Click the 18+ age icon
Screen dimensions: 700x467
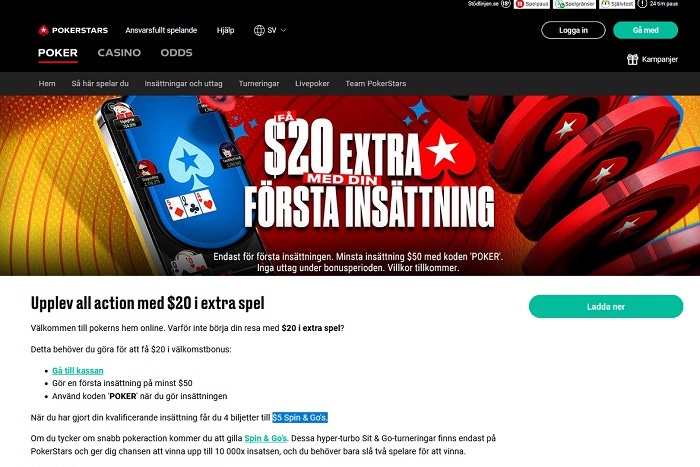(505, 4)
